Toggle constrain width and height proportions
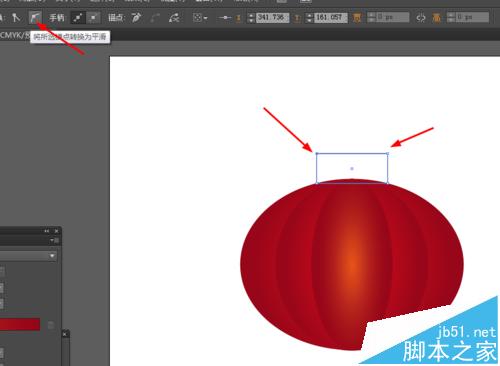Screen dimensions: 500x366 click(x=421, y=18)
